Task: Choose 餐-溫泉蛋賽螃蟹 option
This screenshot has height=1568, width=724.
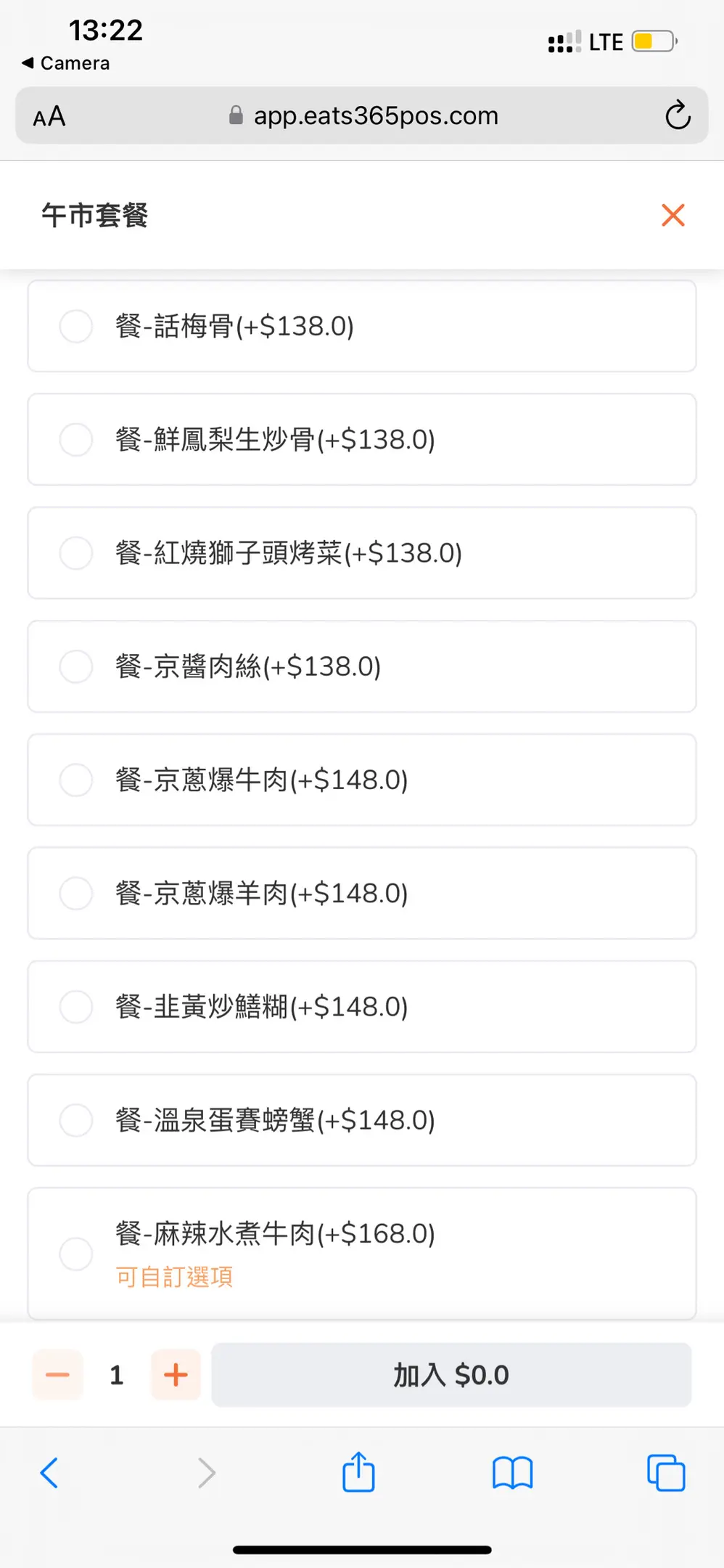Action: pyautogui.click(x=76, y=1120)
